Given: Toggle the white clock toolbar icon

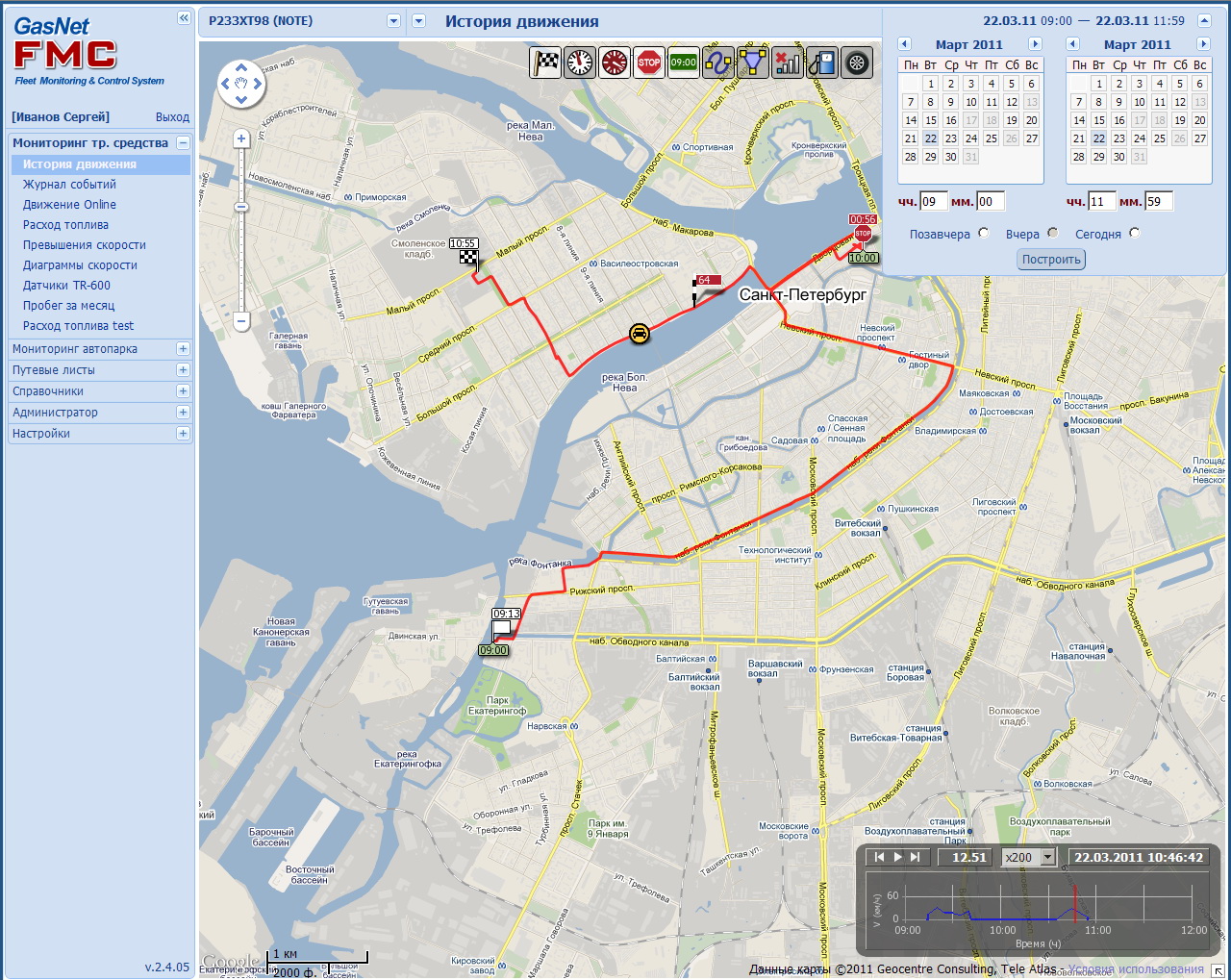Looking at the screenshot, I should [580, 63].
